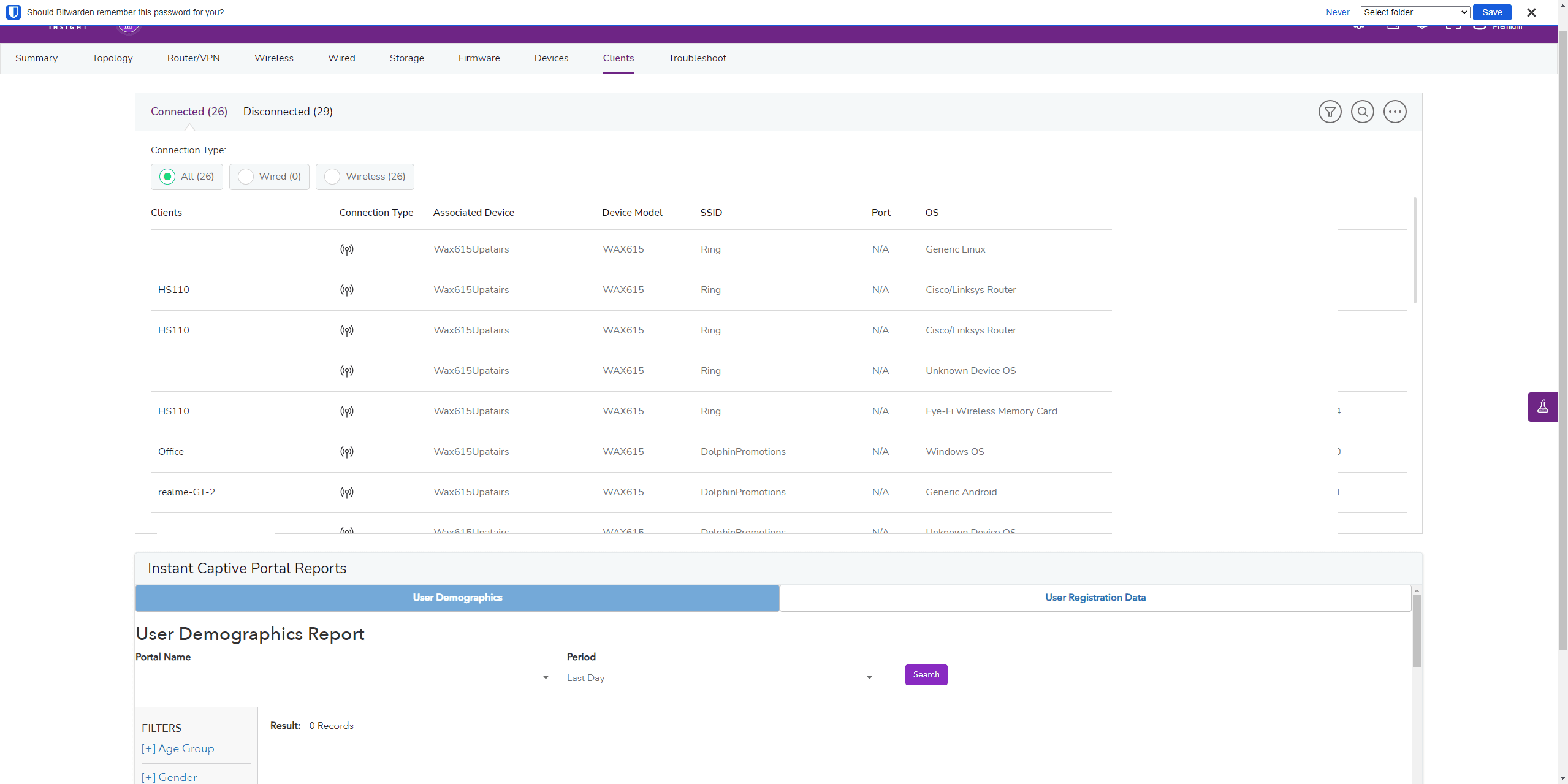1568x784 pixels.
Task: Click the Bitwarden shield logo
Action: (13, 12)
